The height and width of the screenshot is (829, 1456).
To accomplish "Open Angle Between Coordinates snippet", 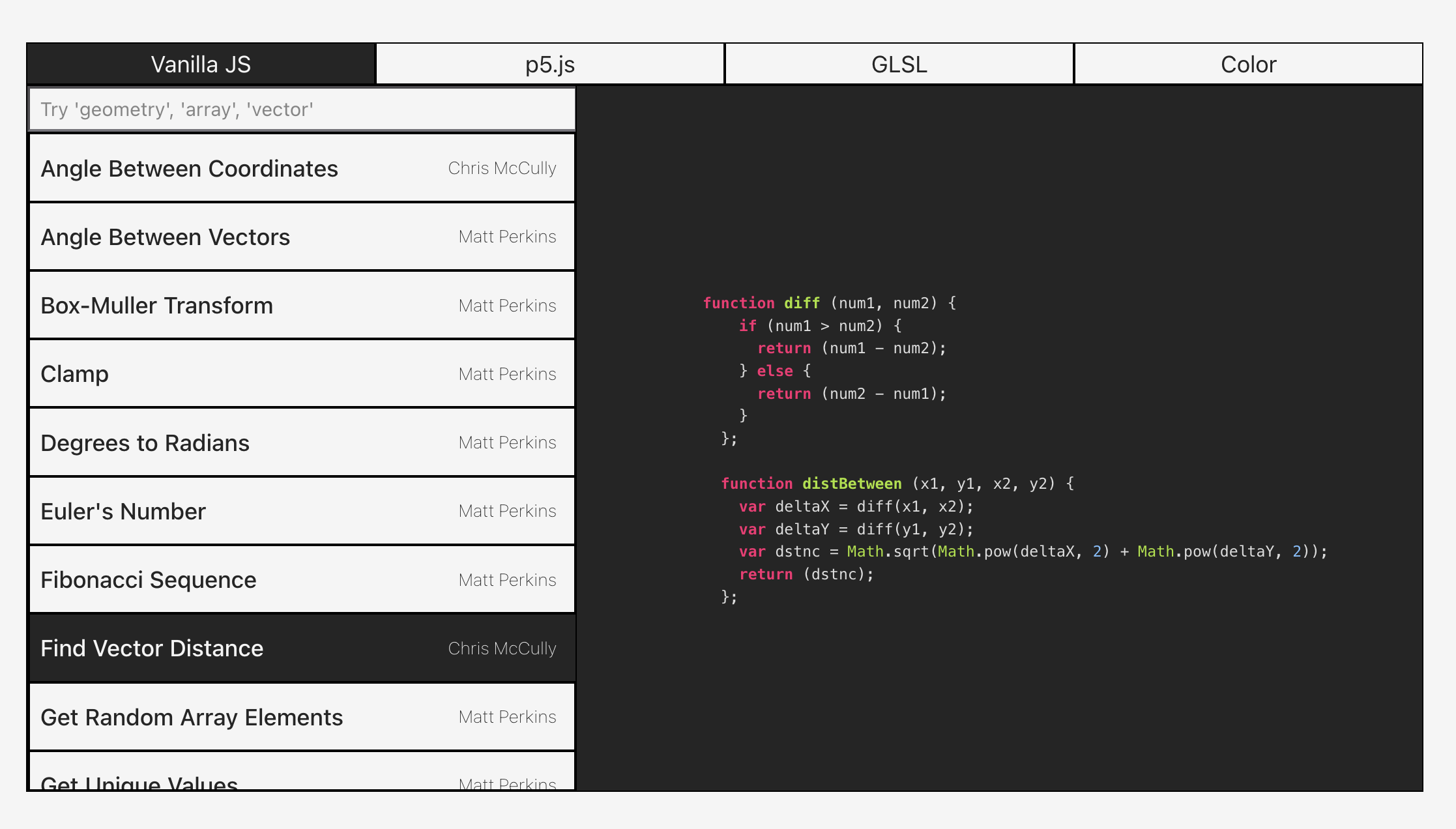I will pos(302,168).
